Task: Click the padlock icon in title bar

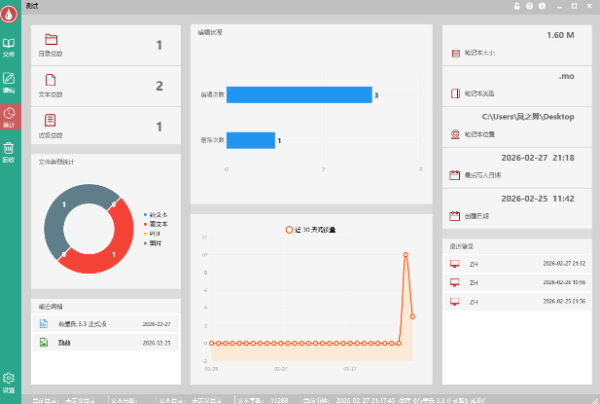Action: point(517,6)
